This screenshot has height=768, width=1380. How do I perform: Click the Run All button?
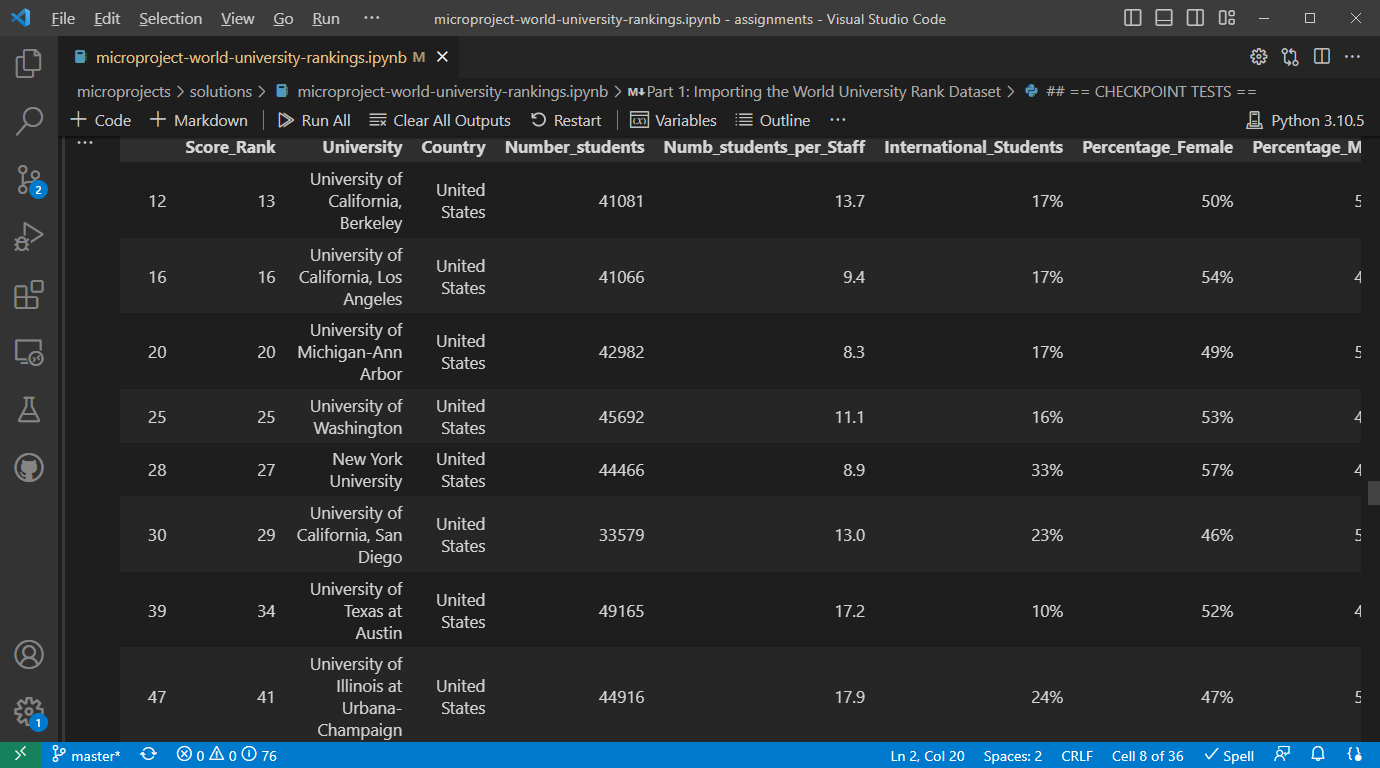coord(314,120)
